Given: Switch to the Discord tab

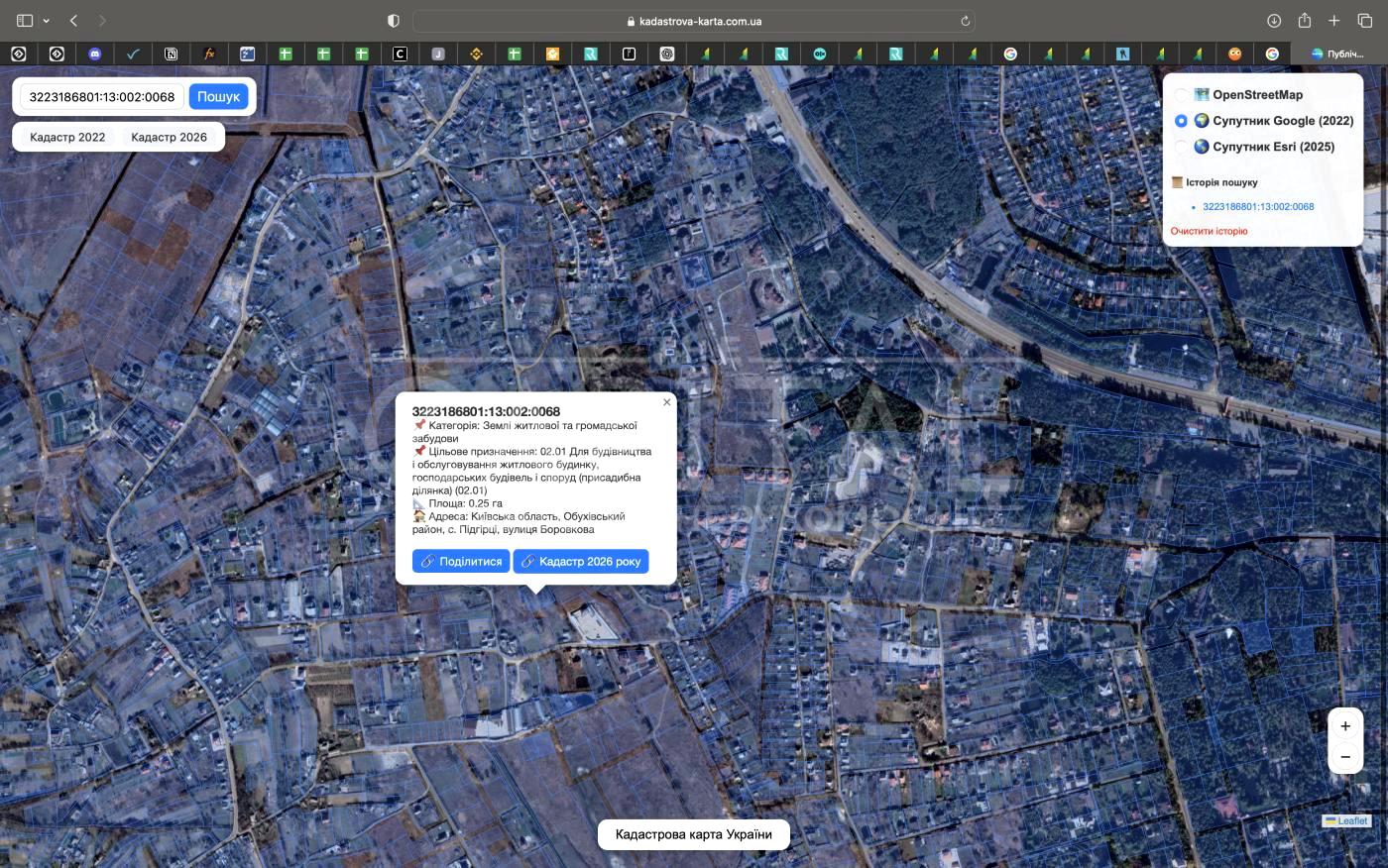Looking at the screenshot, I should [94, 54].
